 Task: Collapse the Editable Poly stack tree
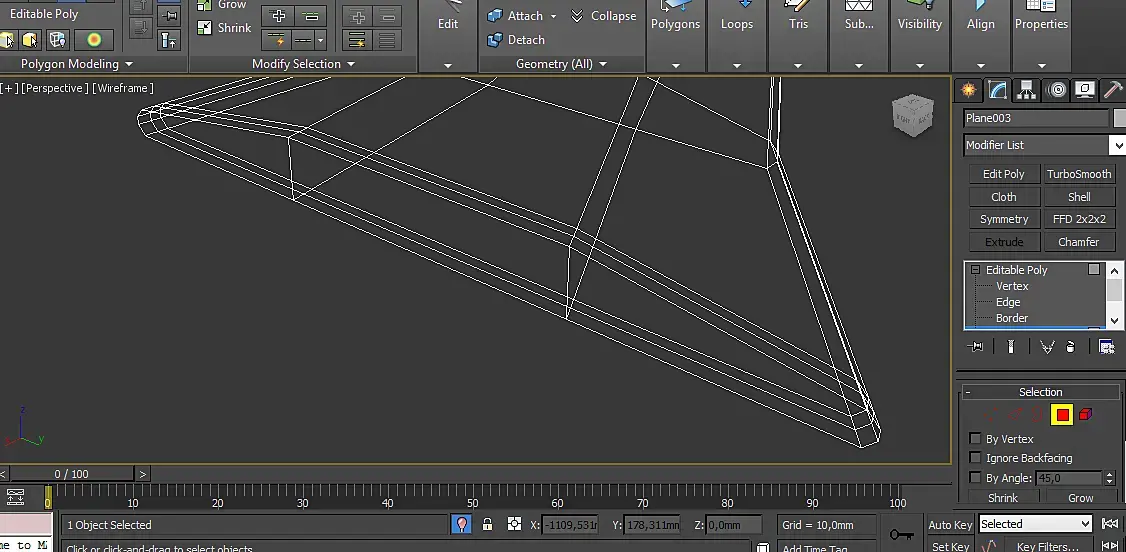(975, 270)
